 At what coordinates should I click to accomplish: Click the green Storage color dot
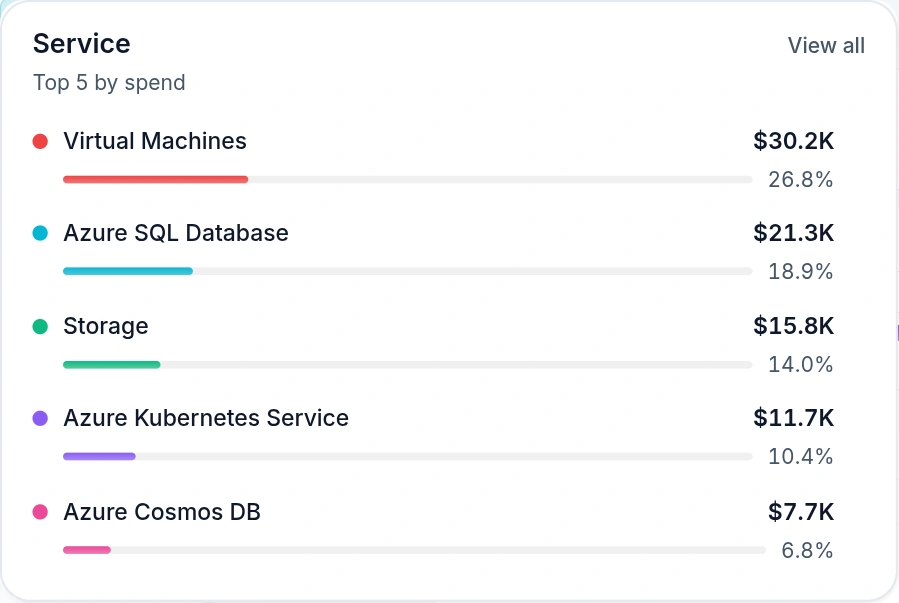tap(40, 326)
